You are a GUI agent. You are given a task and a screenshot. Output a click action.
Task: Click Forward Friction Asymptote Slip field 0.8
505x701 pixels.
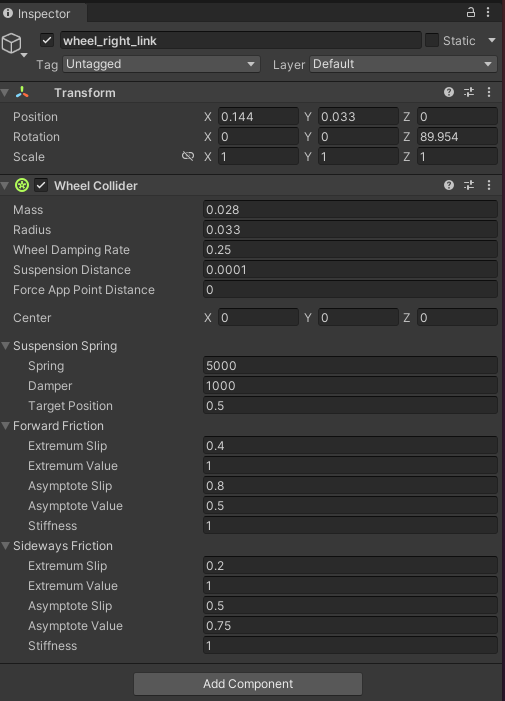point(350,486)
